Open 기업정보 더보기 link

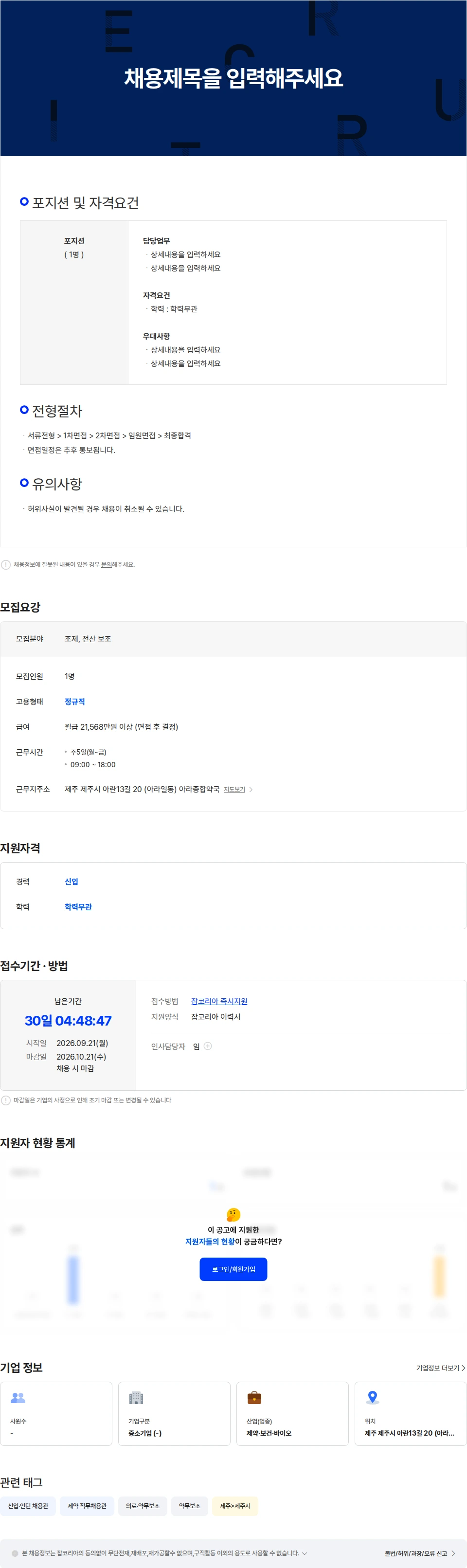(441, 1368)
